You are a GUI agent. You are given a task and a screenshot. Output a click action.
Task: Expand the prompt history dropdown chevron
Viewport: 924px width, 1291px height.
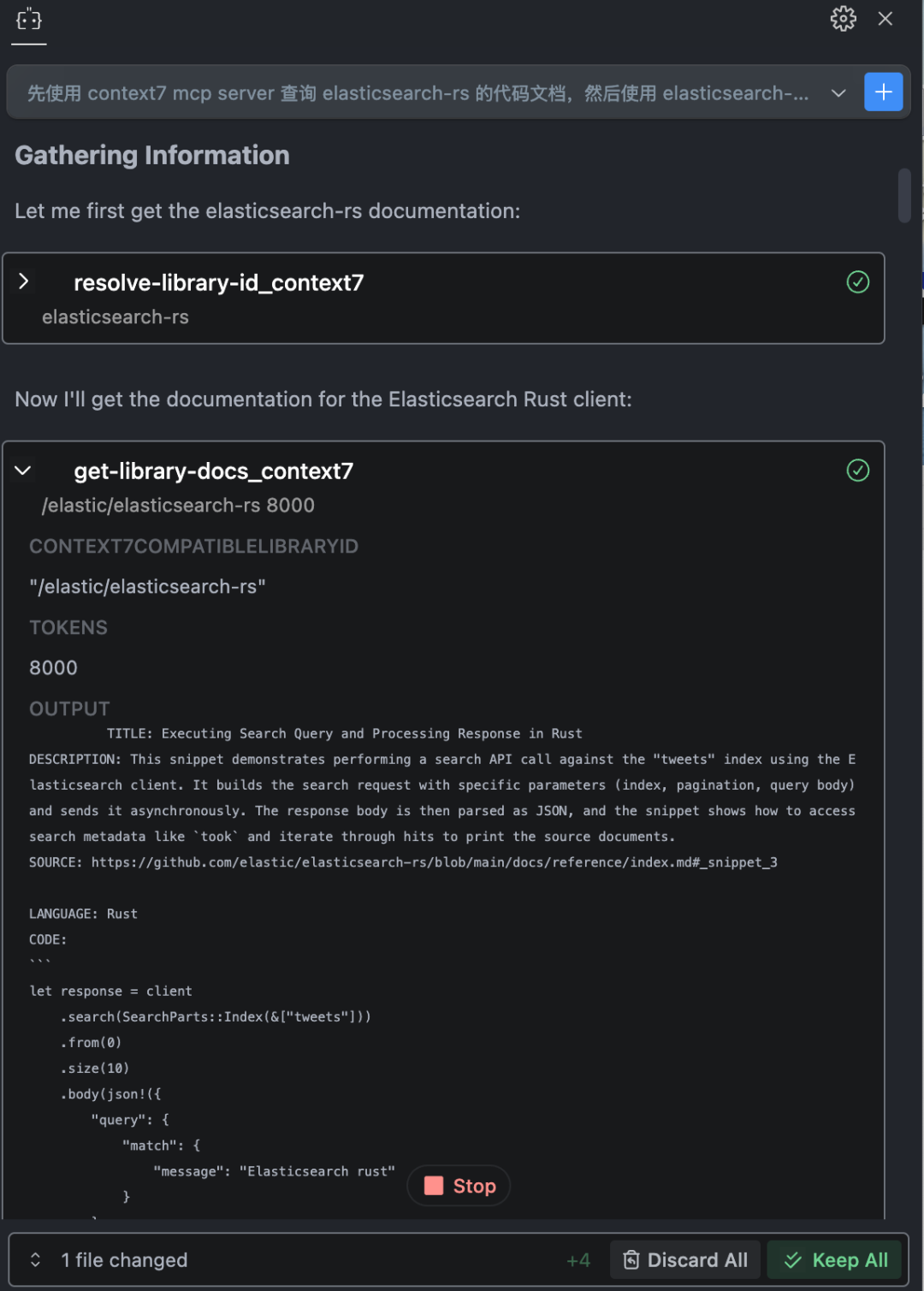[838, 93]
